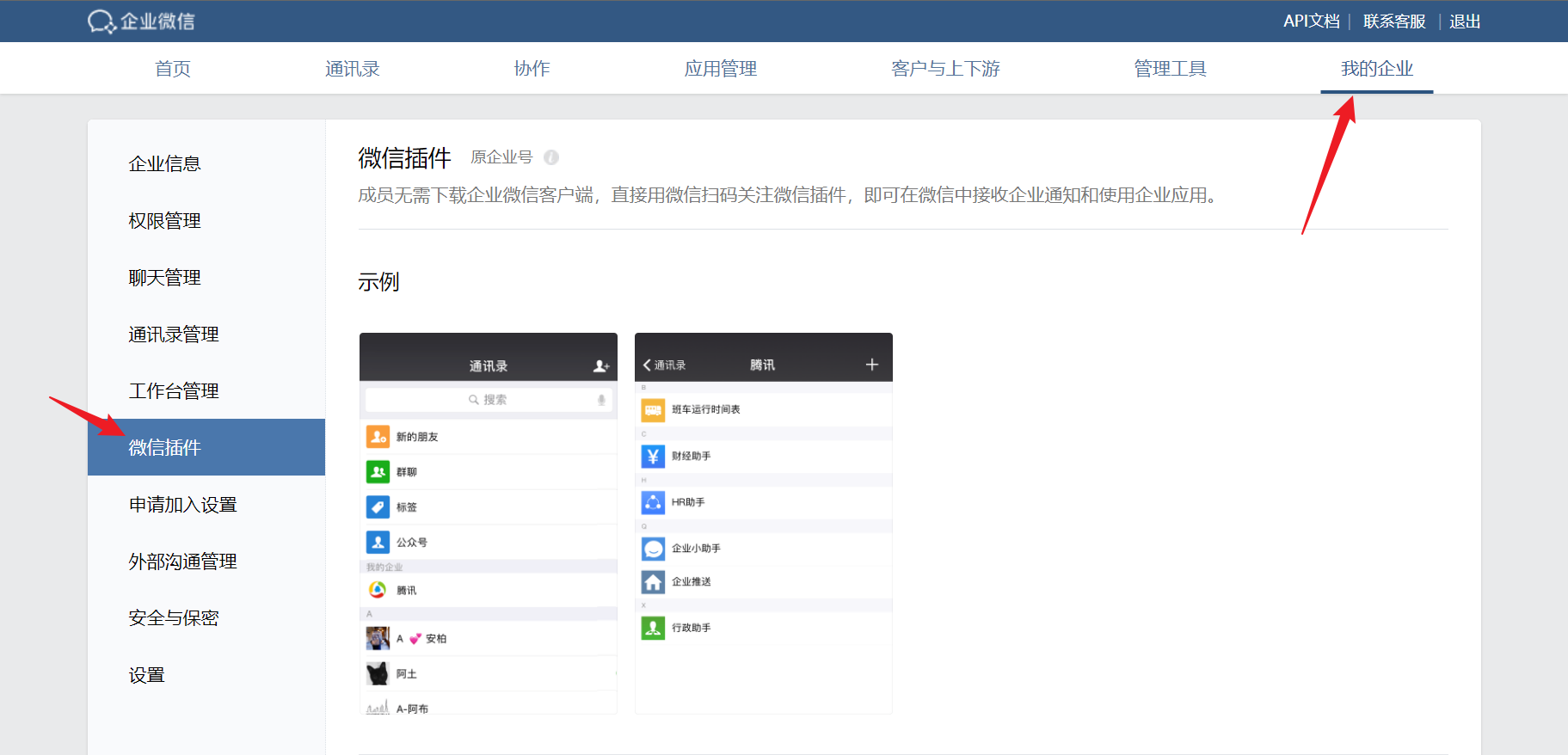Click the 企业小助手 chat icon
Image resolution: width=1568 pixels, height=755 pixels.
point(653,549)
